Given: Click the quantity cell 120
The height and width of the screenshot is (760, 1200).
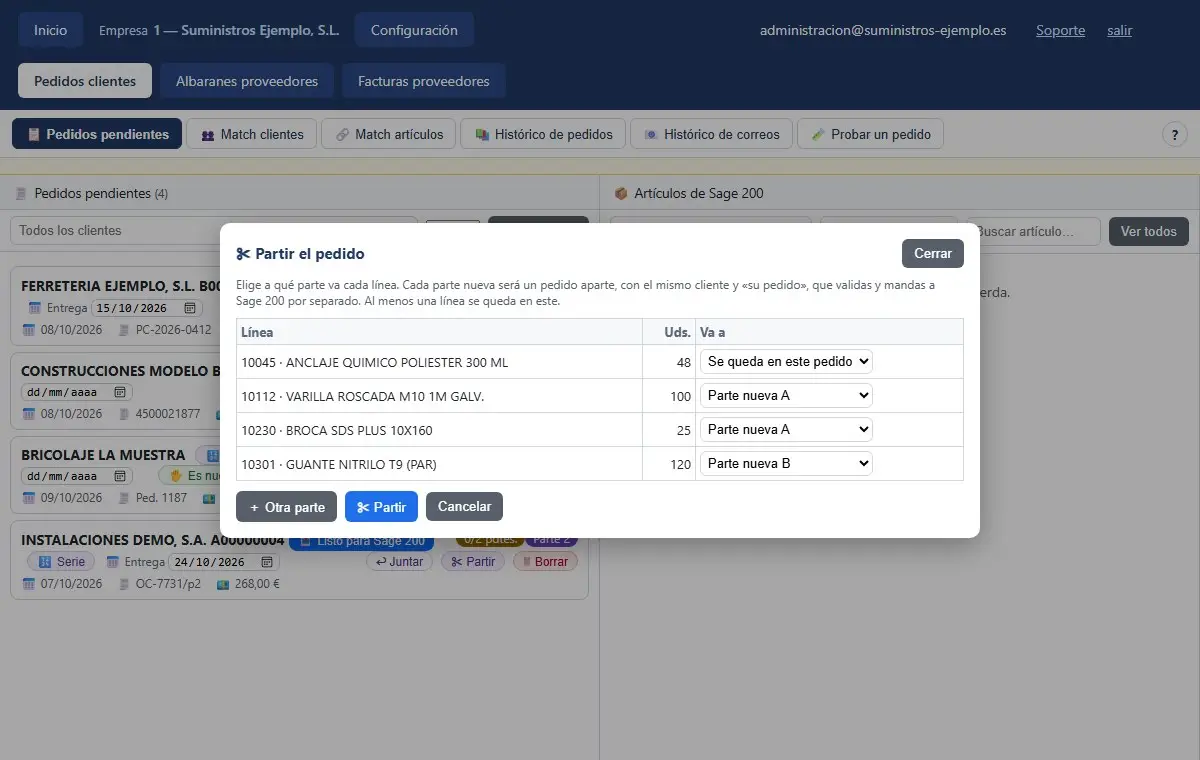Looking at the screenshot, I should click(x=669, y=464).
